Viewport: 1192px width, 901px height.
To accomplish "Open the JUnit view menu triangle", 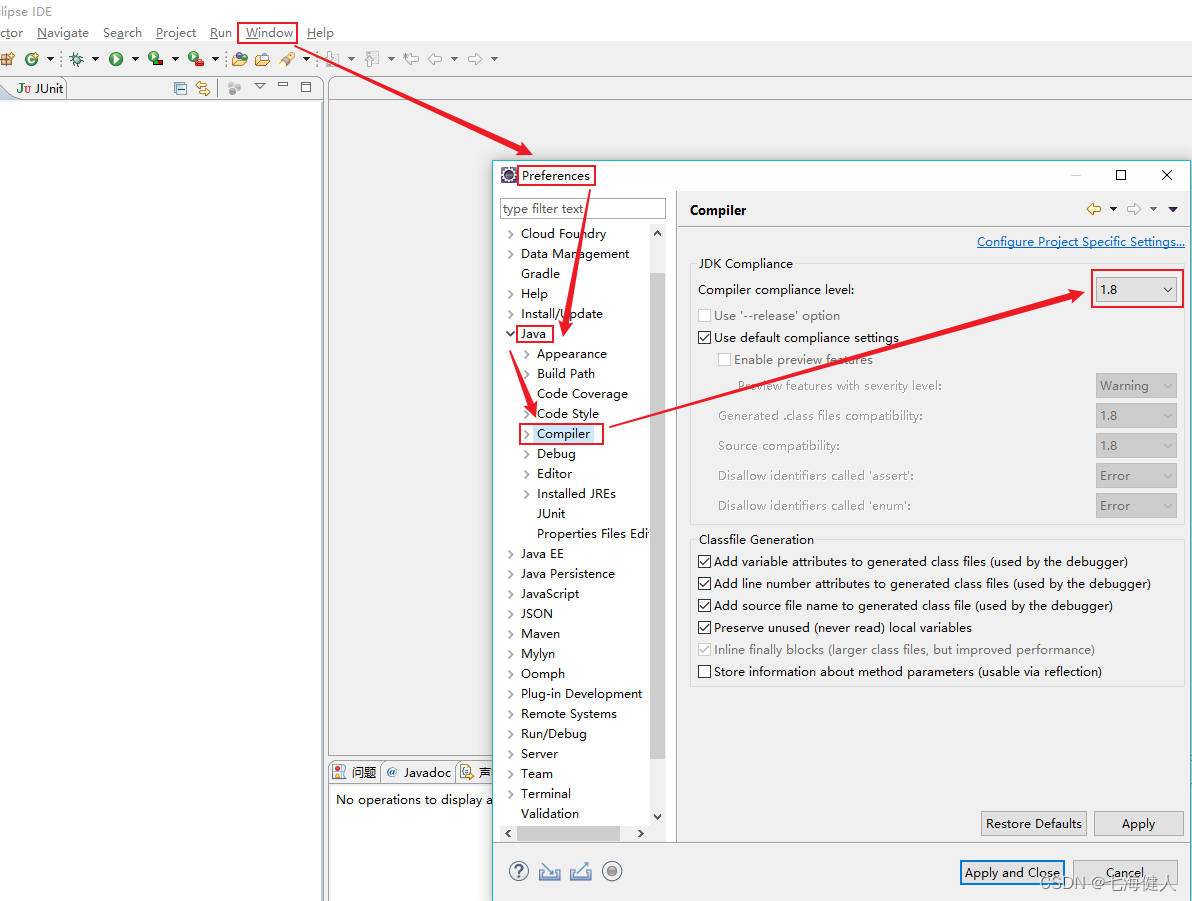I will point(260,86).
